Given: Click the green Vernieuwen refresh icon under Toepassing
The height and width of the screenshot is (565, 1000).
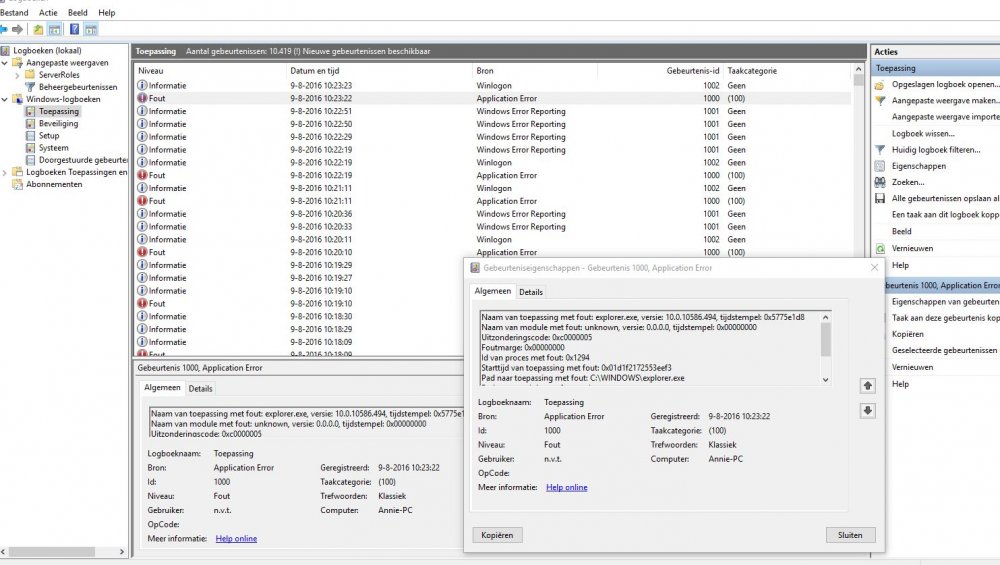Looking at the screenshot, I should tap(880, 248).
